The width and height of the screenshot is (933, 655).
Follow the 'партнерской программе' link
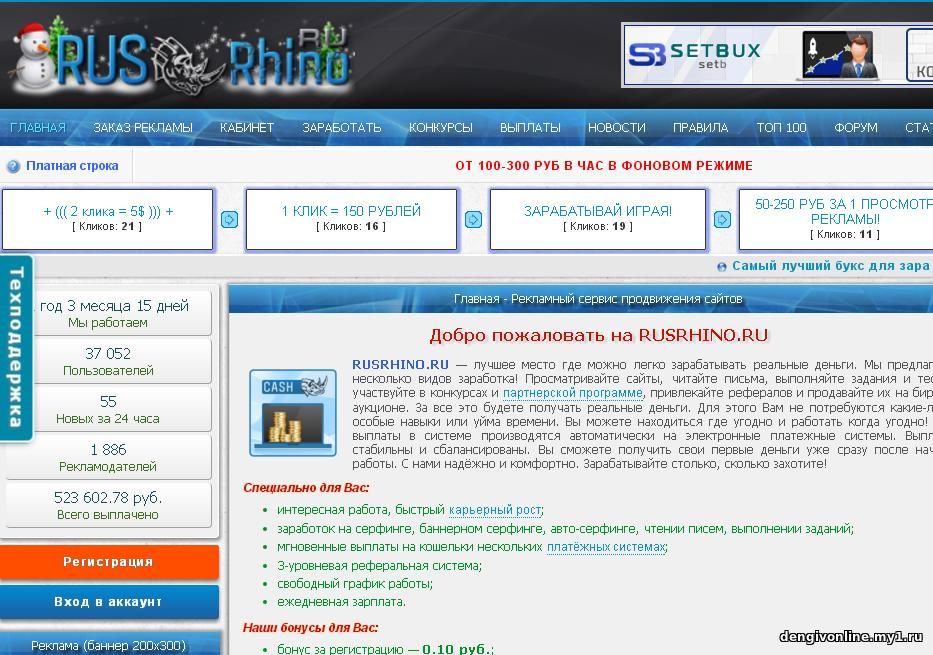pyautogui.click(x=573, y=393)
